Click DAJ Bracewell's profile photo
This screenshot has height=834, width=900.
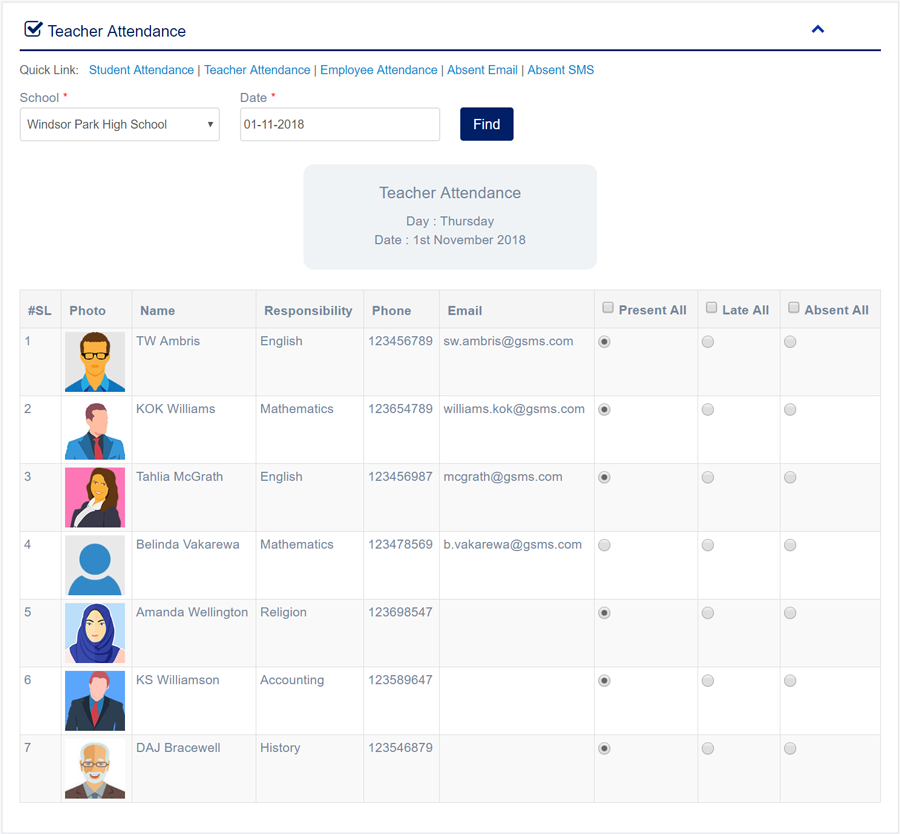(x=95, y=768)
